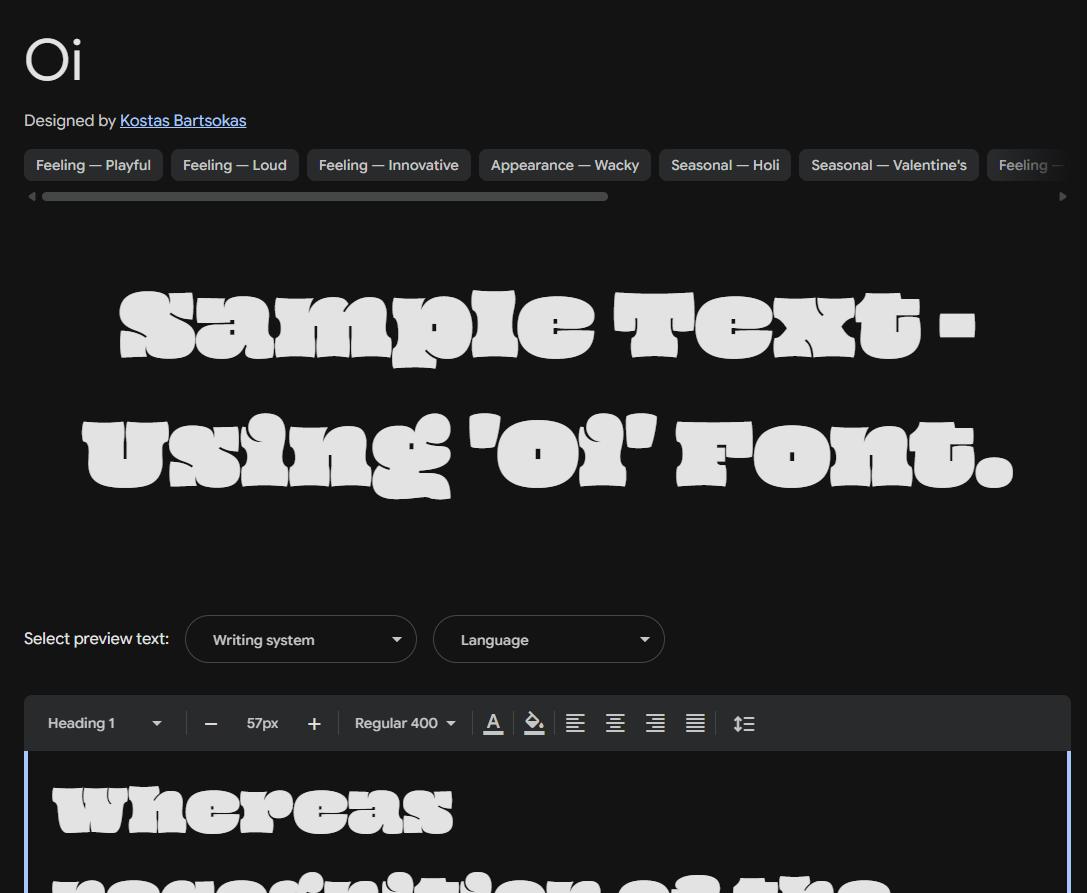Expand the Writing system dropdown
Viewport: 1087px width, 893px height.
[301, 639]
